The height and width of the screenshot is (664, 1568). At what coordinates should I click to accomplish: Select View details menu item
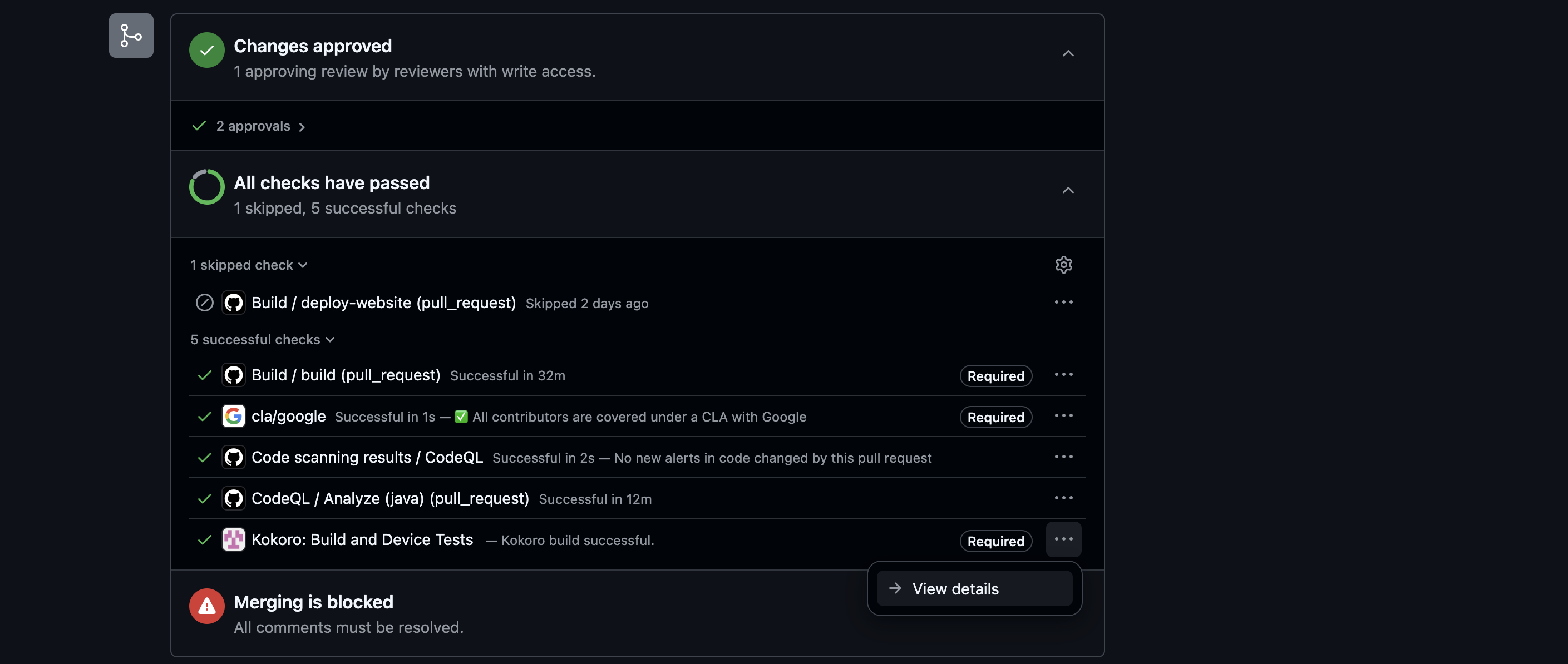[974, 588]
